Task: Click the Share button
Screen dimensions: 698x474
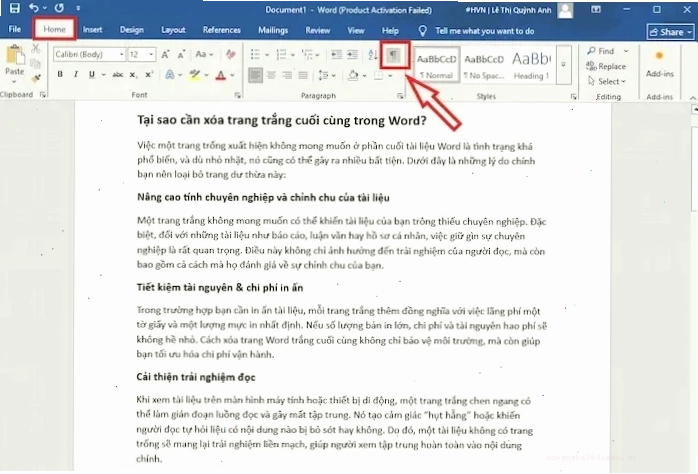Action: point(670,32)
